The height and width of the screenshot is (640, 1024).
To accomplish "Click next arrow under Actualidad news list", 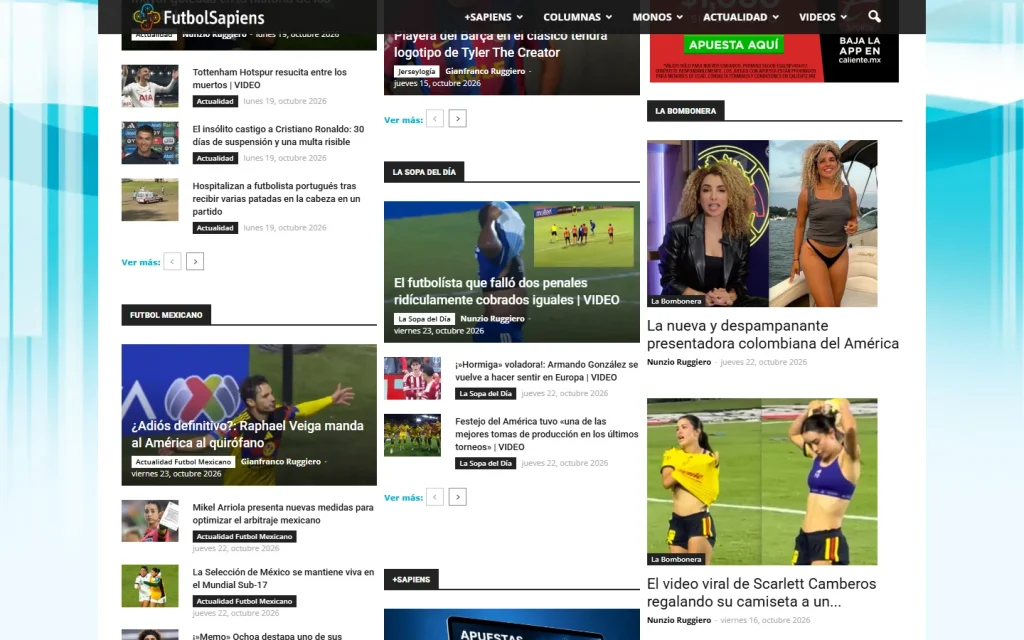I will pyautogui.click(x=195, y=261).
